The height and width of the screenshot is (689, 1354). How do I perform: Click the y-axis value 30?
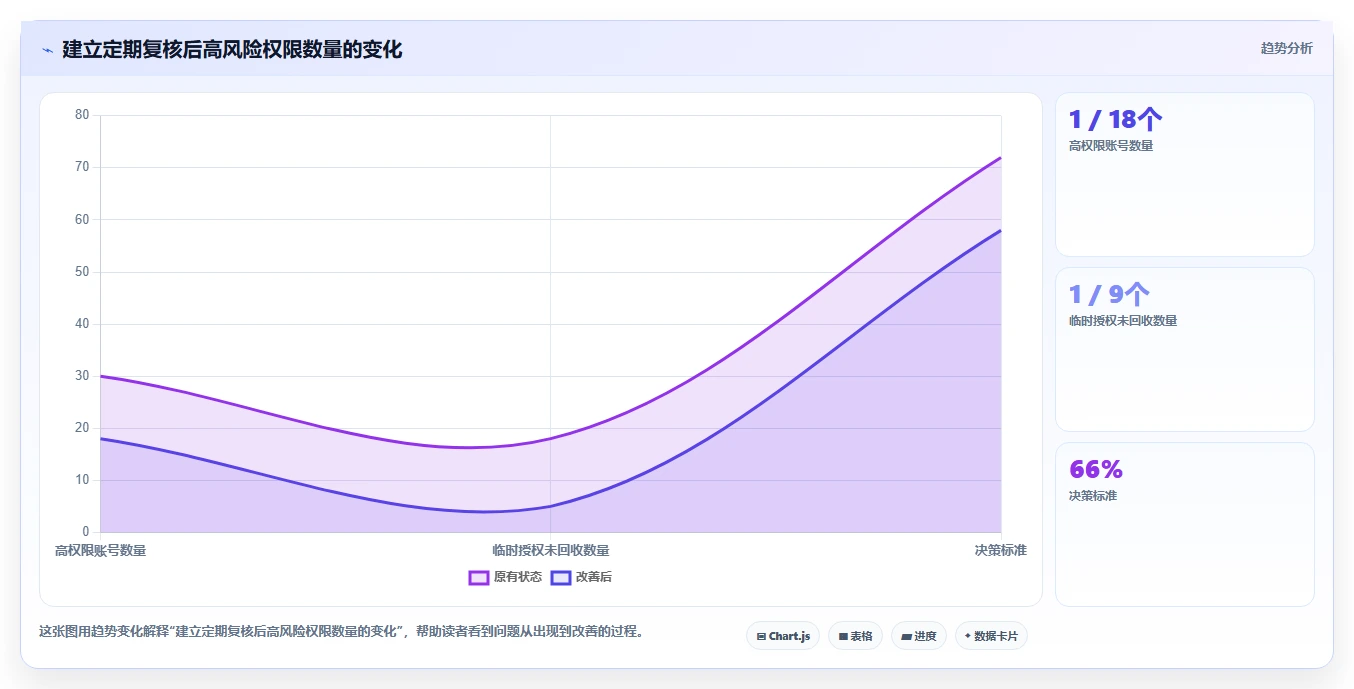pyautogui.click(x=82, y=376)
